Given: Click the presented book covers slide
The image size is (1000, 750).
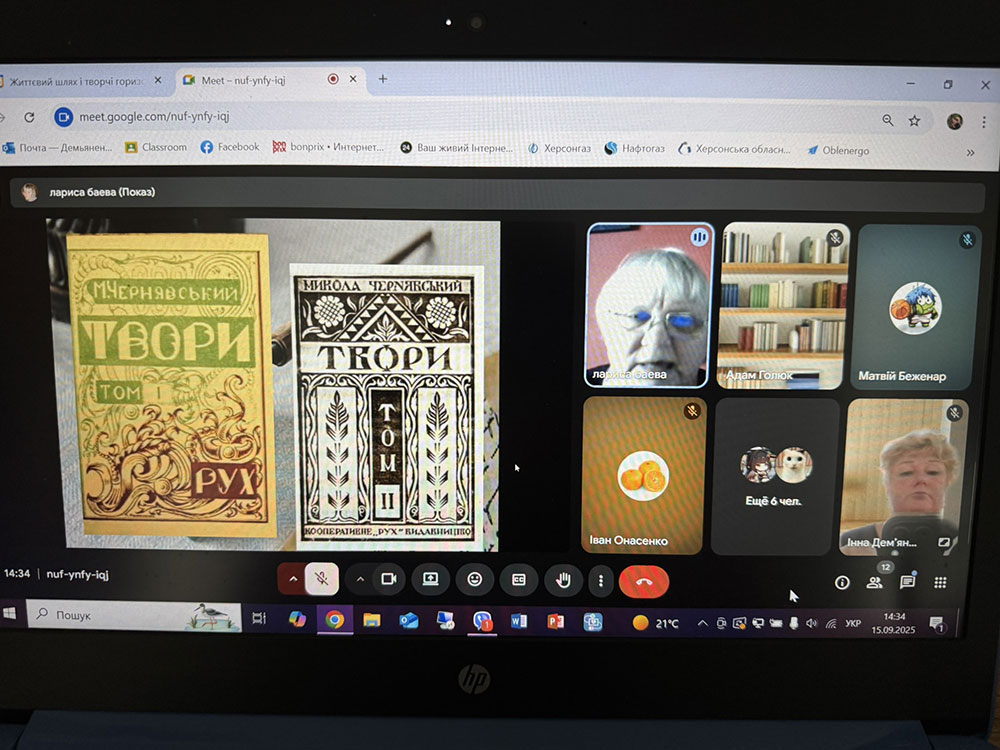Looking at the screenshot, I should click(x=273, y=385).
